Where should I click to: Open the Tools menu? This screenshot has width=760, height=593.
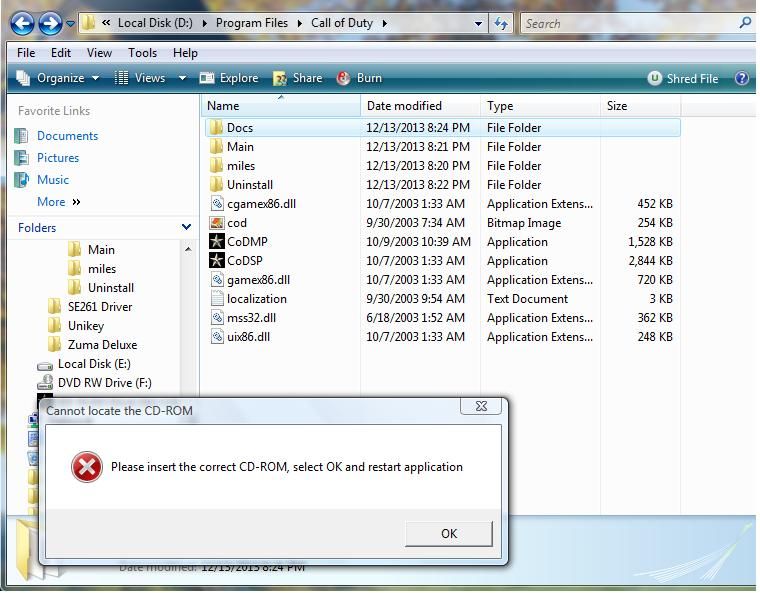click(x=142, y=53)
